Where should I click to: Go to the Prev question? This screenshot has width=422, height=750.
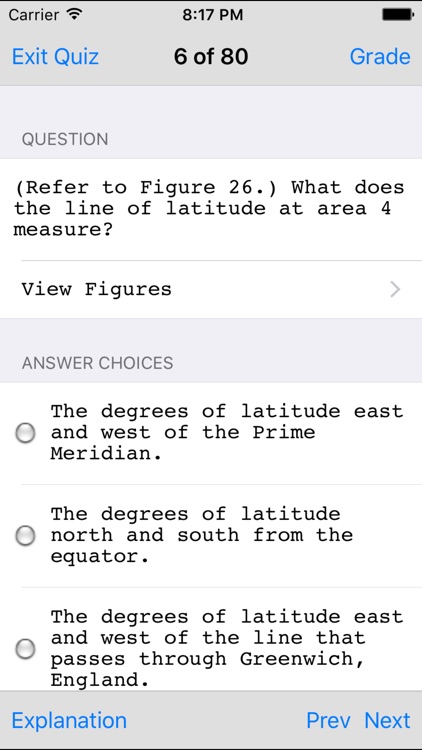pos(328,720)
